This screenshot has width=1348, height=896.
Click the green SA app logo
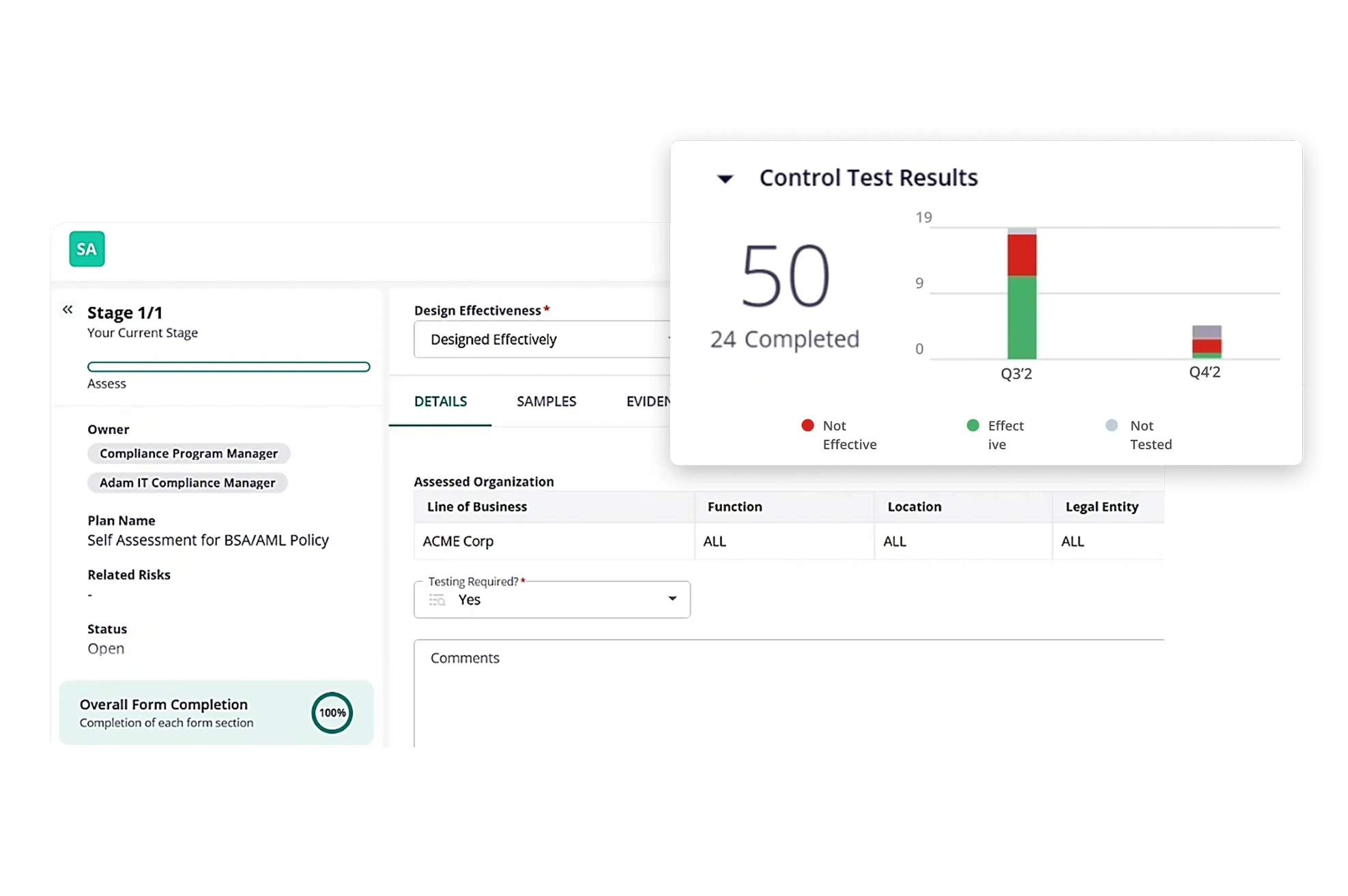pos(87,249)
